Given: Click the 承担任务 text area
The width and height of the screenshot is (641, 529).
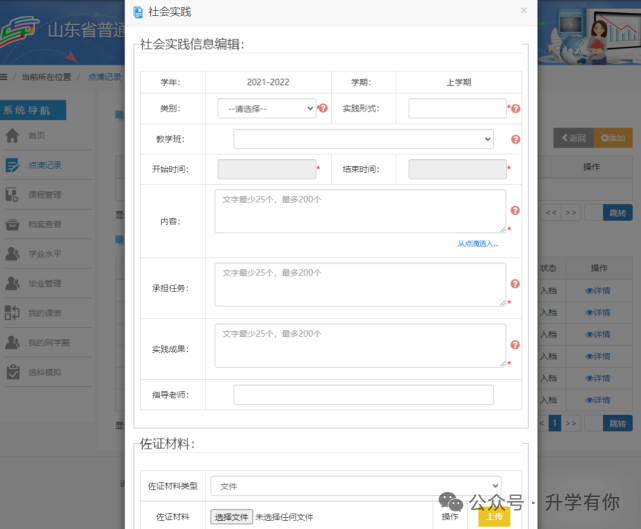Looking at the screenshot, I should point(360,285).
